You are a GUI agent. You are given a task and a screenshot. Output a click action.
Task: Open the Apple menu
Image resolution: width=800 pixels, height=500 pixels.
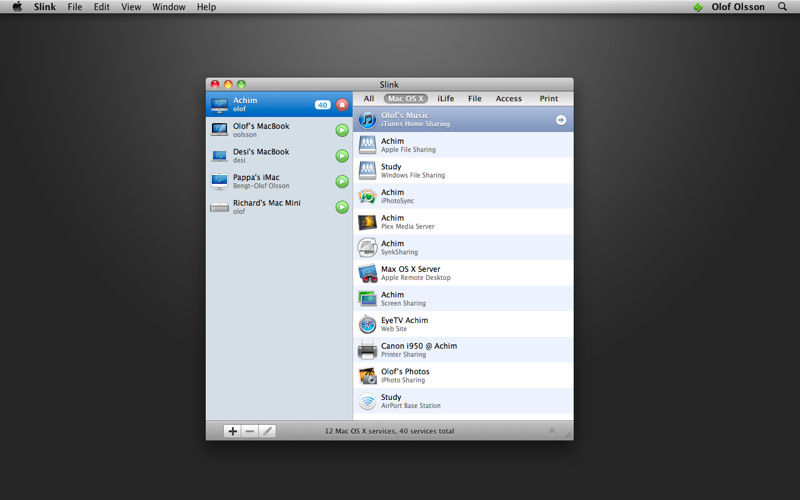coord(17,7)
